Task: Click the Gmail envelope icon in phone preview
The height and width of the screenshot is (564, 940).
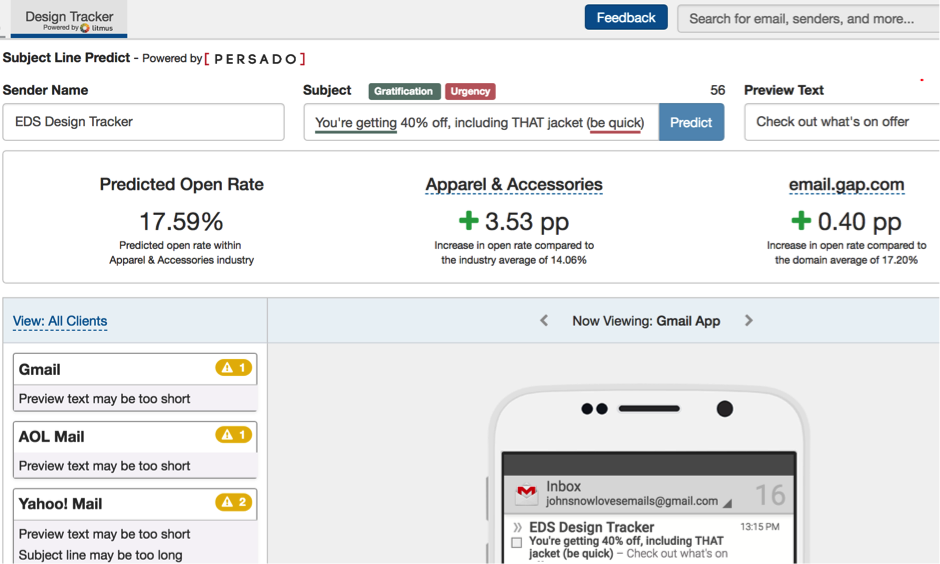Action: (x=526, y=493)
